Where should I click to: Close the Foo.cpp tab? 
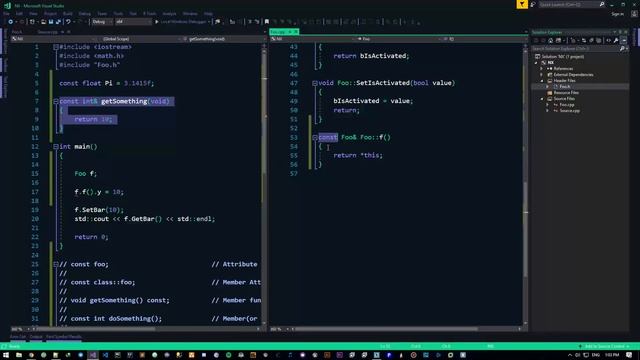(296, 31)
